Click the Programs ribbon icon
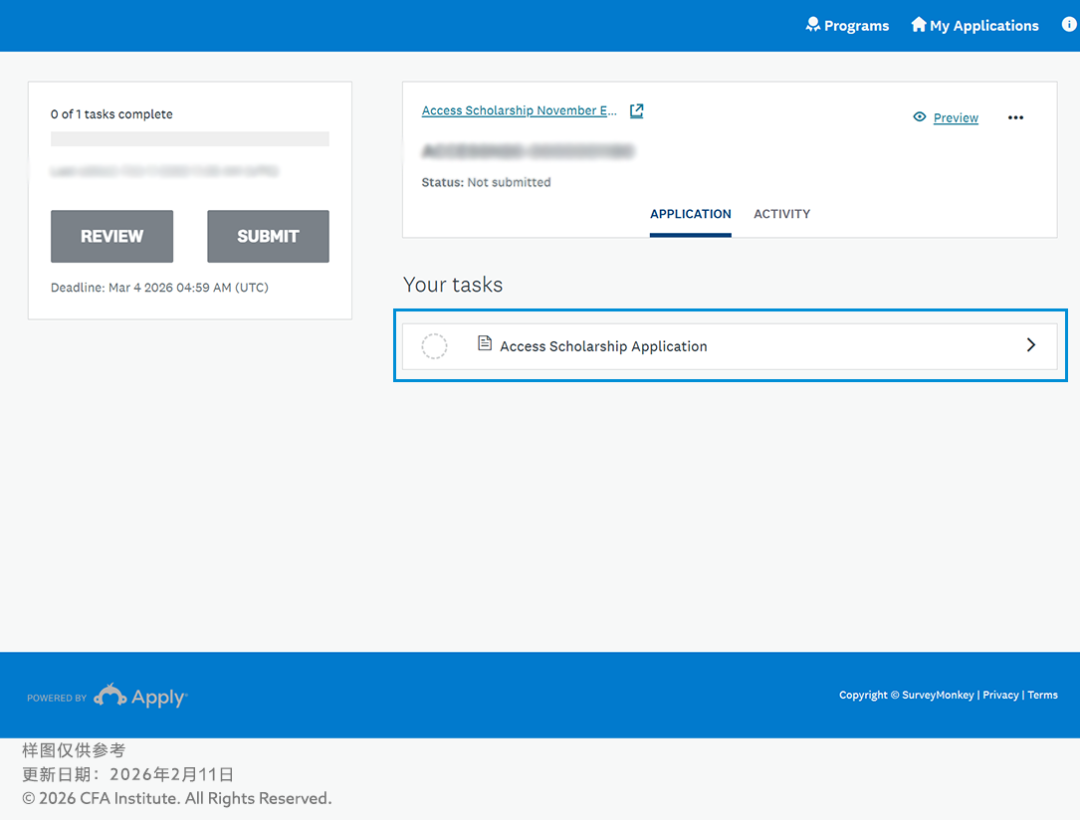1080x820 pixels. (x=813, y=25)
